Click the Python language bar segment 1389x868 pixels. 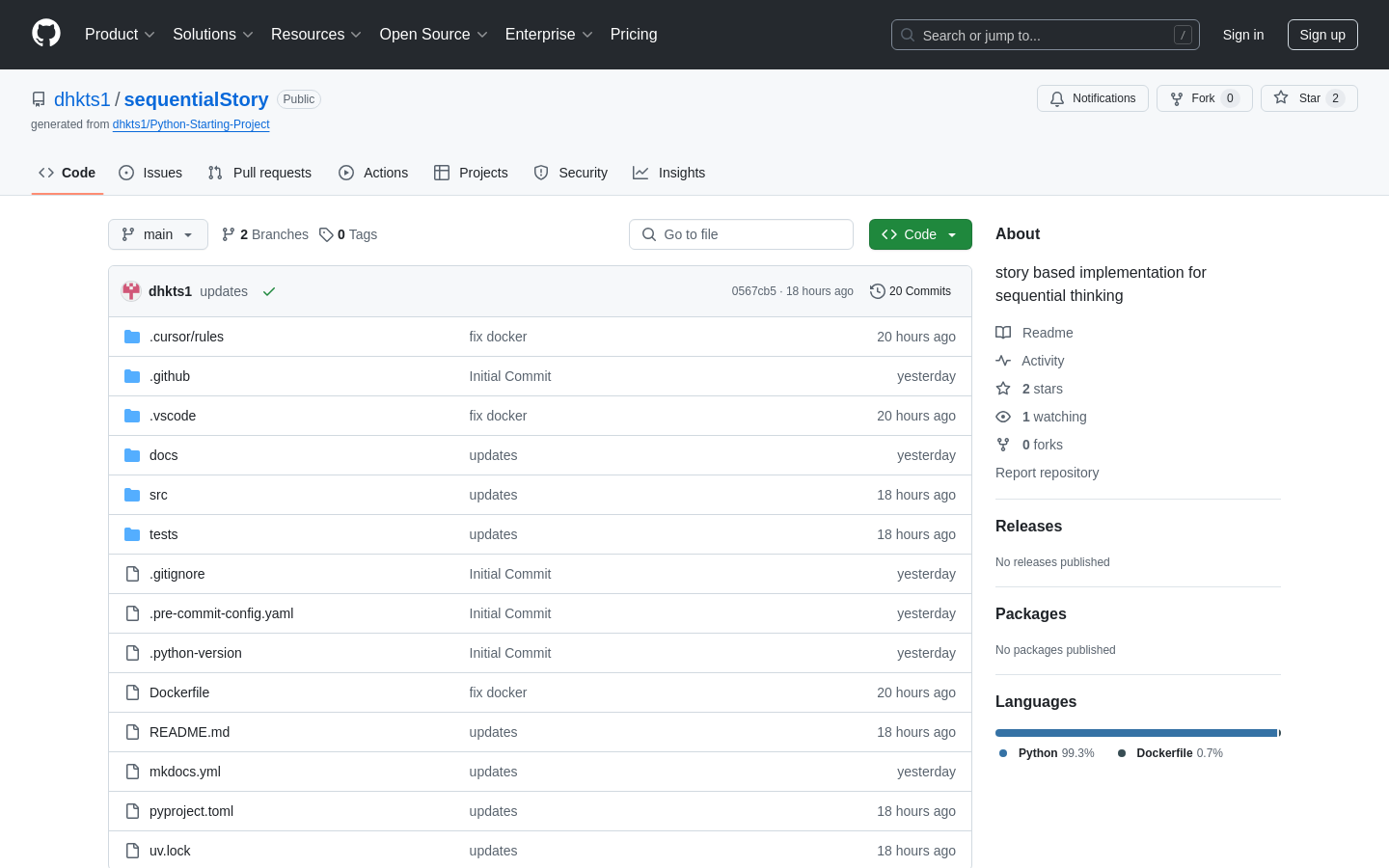click(1136, 733)
